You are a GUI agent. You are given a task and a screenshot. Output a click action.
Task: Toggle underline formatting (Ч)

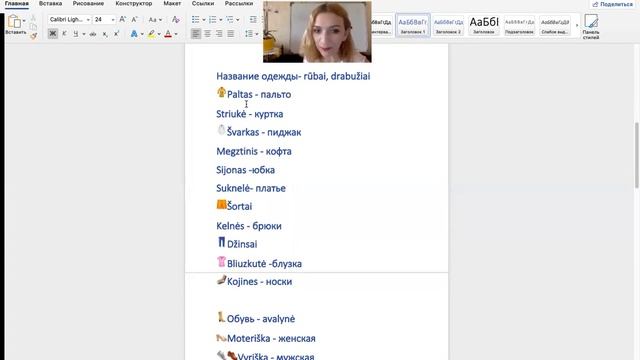point(76,34)
